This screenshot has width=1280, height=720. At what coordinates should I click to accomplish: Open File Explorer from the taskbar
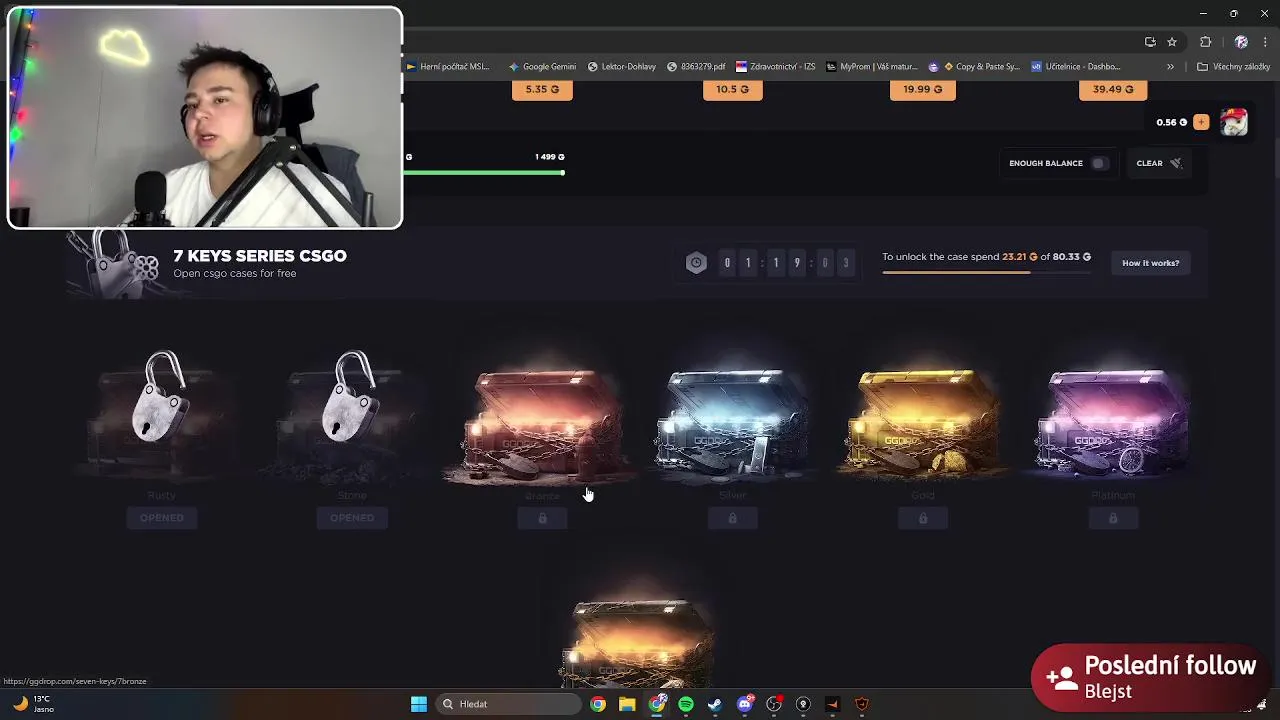(x=627, y=704)
